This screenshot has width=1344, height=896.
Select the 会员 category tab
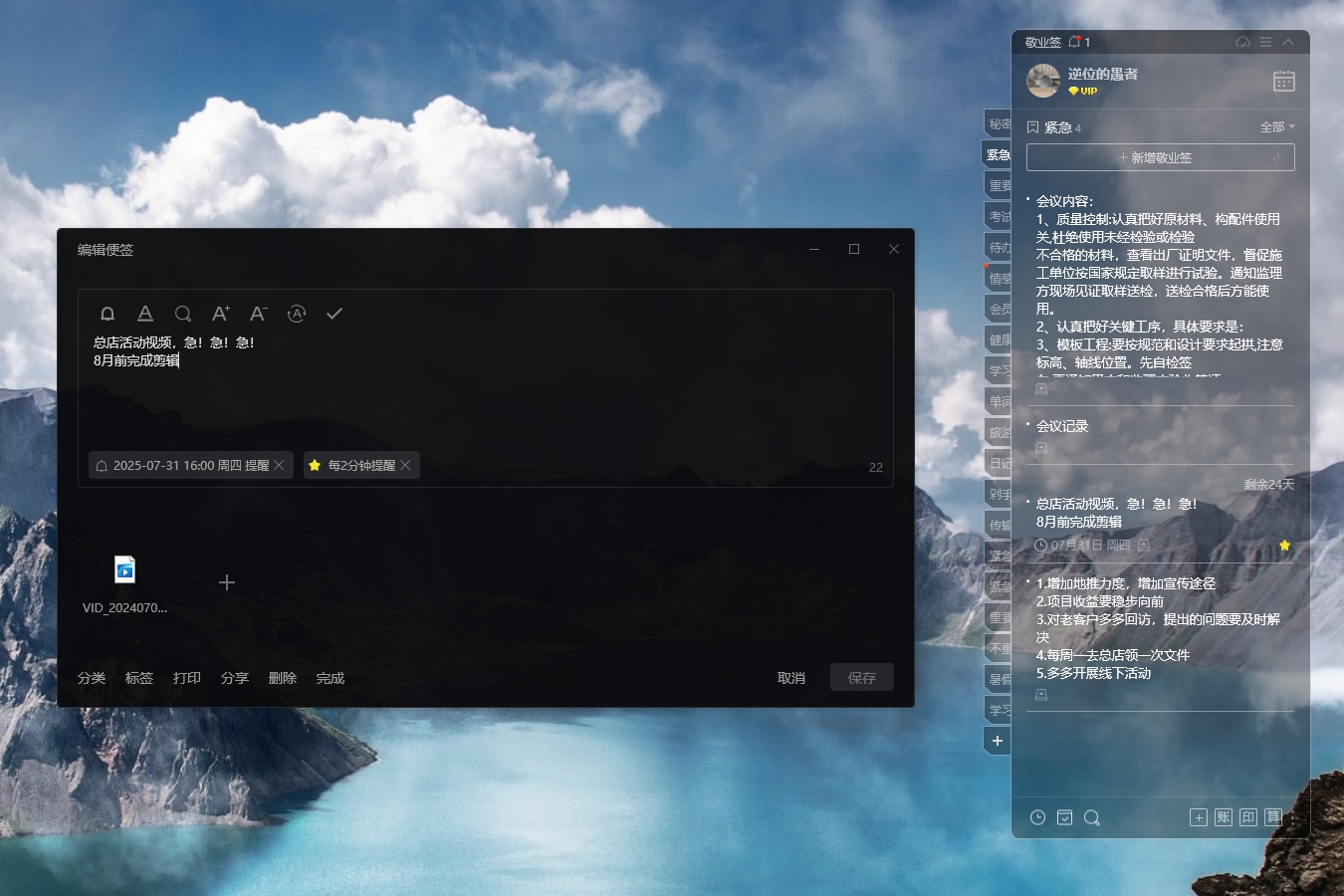point(999,310)
